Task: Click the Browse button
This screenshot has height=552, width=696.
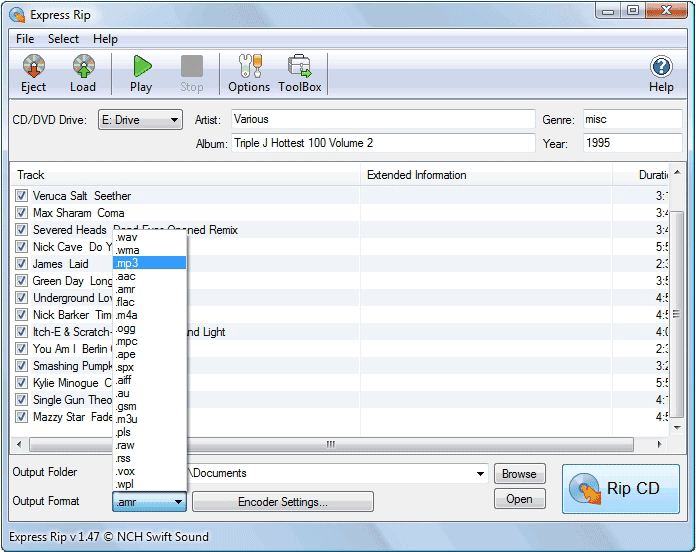Action: (519, 474)
